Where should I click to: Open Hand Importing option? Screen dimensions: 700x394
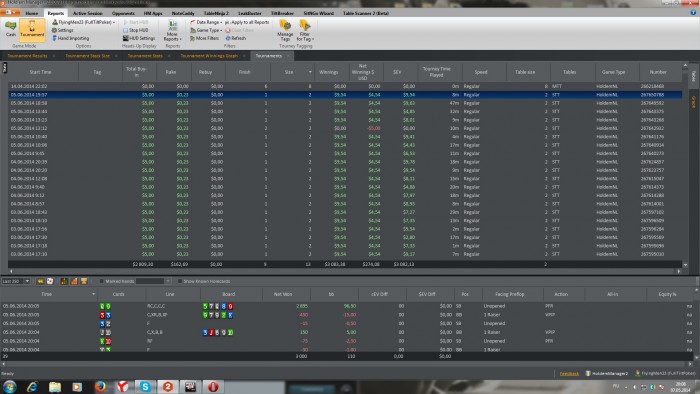[70, 38]
